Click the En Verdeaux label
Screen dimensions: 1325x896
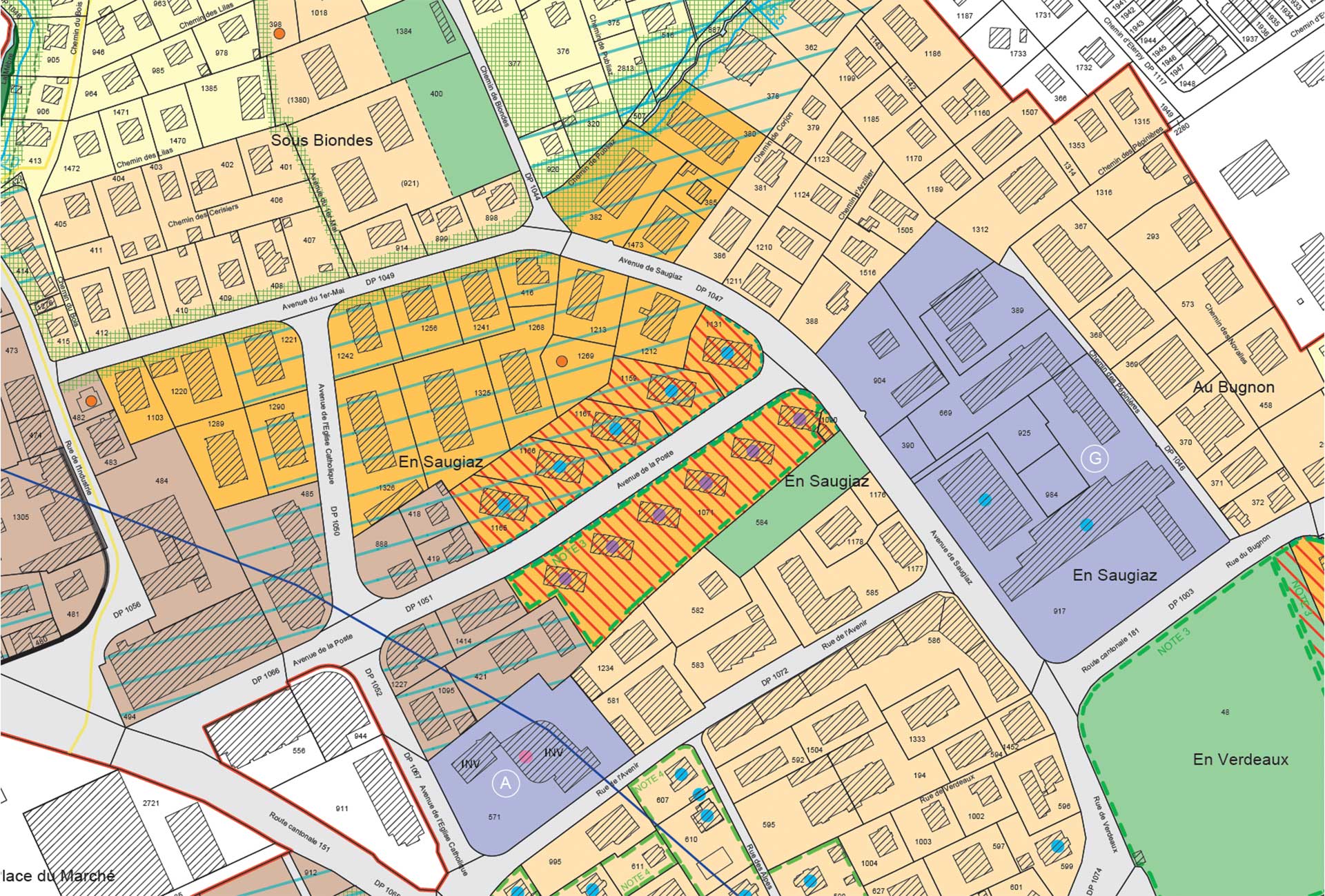point(1241,759)
